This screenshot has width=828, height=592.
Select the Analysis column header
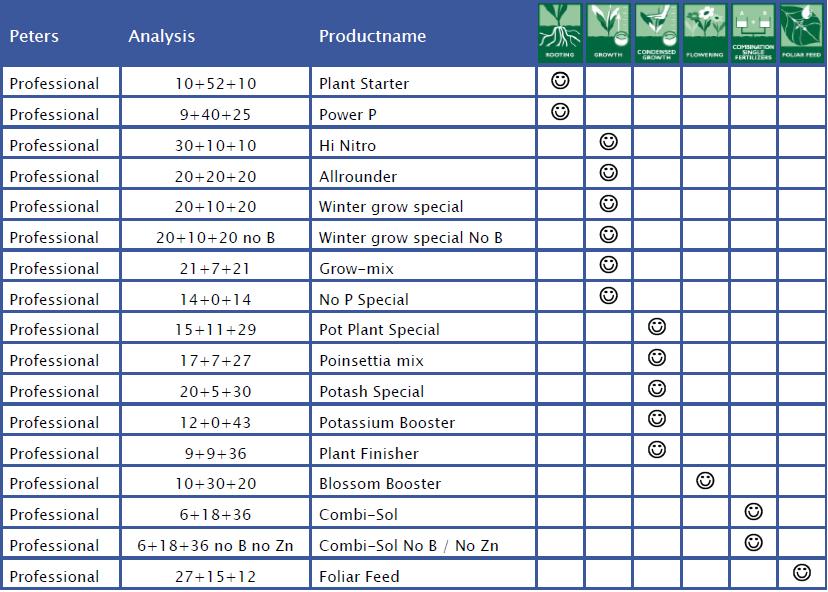tap(162, 36)
